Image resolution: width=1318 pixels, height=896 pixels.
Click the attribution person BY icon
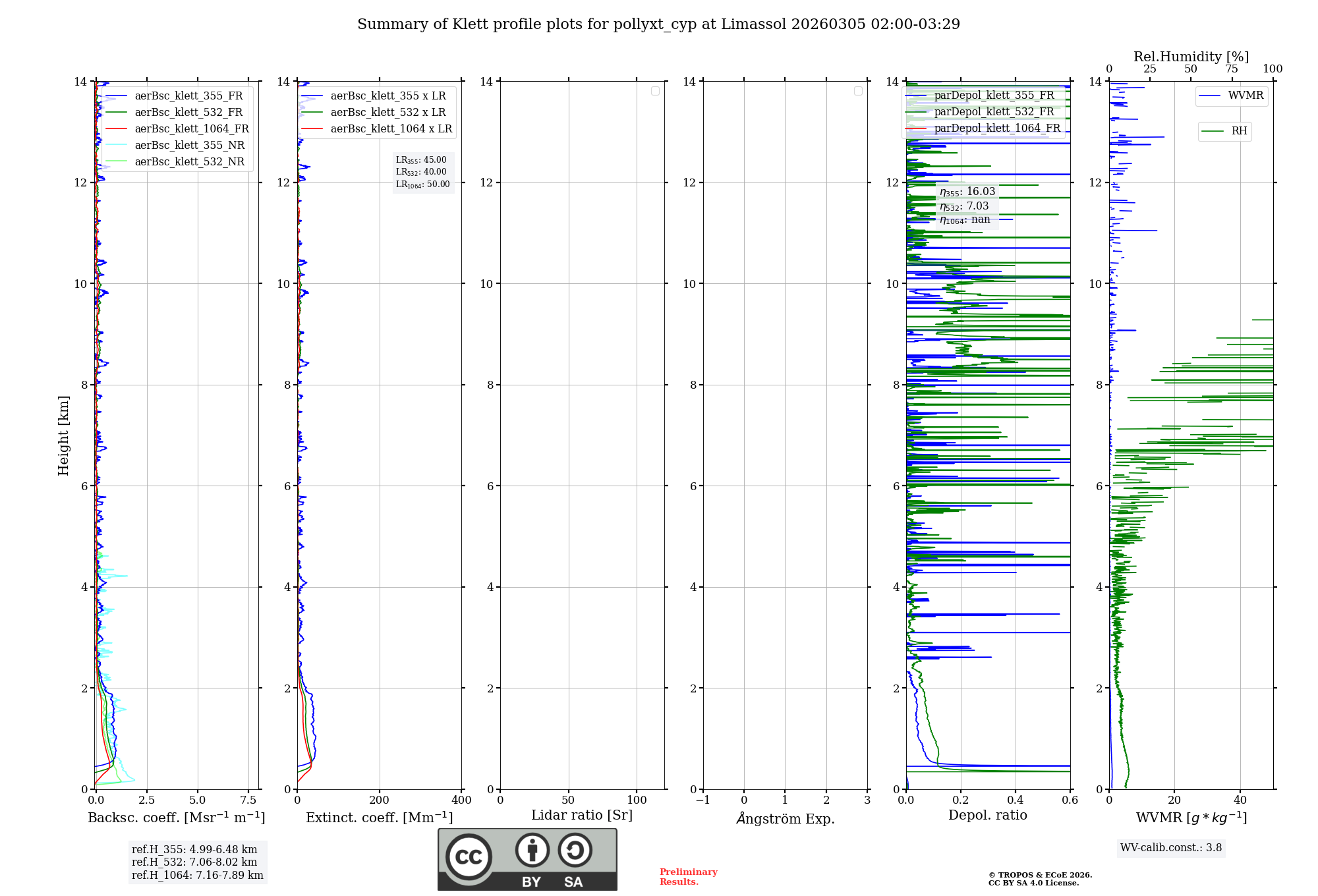click(532, 850)
